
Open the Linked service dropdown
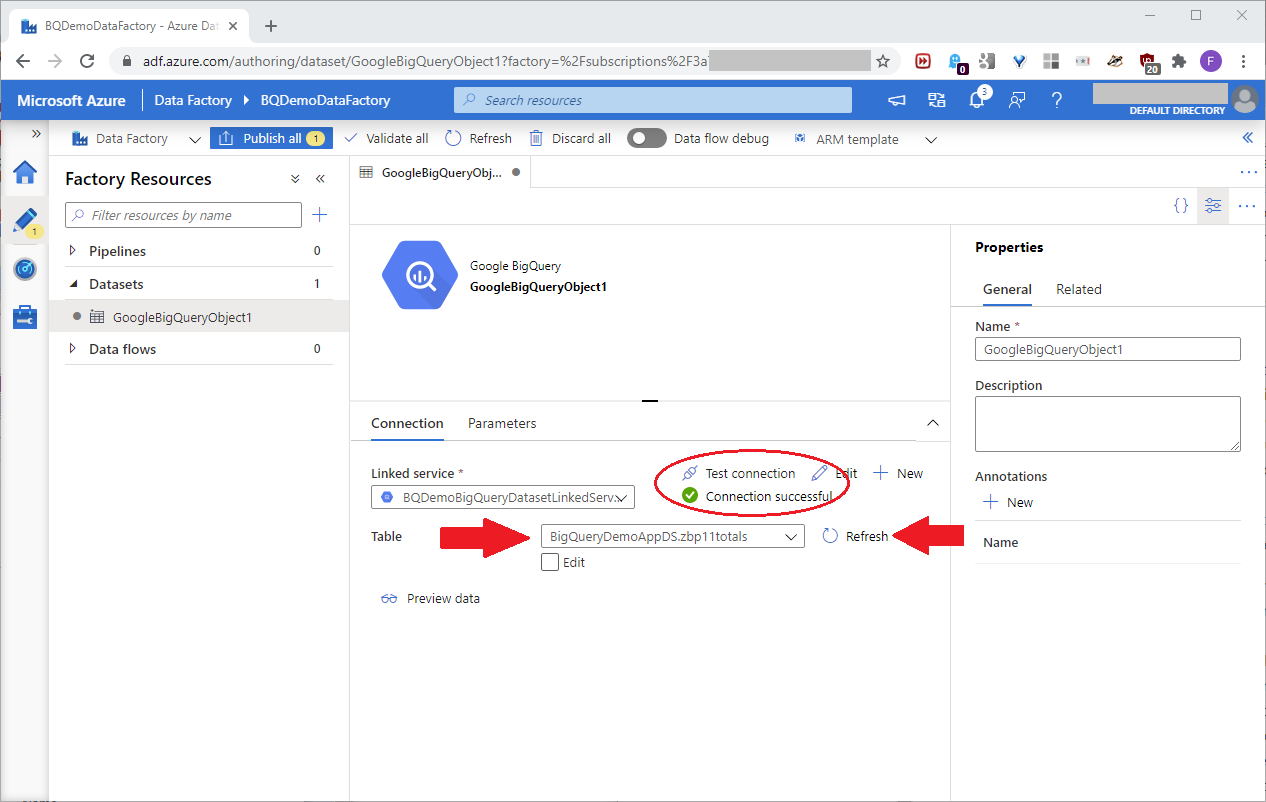503,497
